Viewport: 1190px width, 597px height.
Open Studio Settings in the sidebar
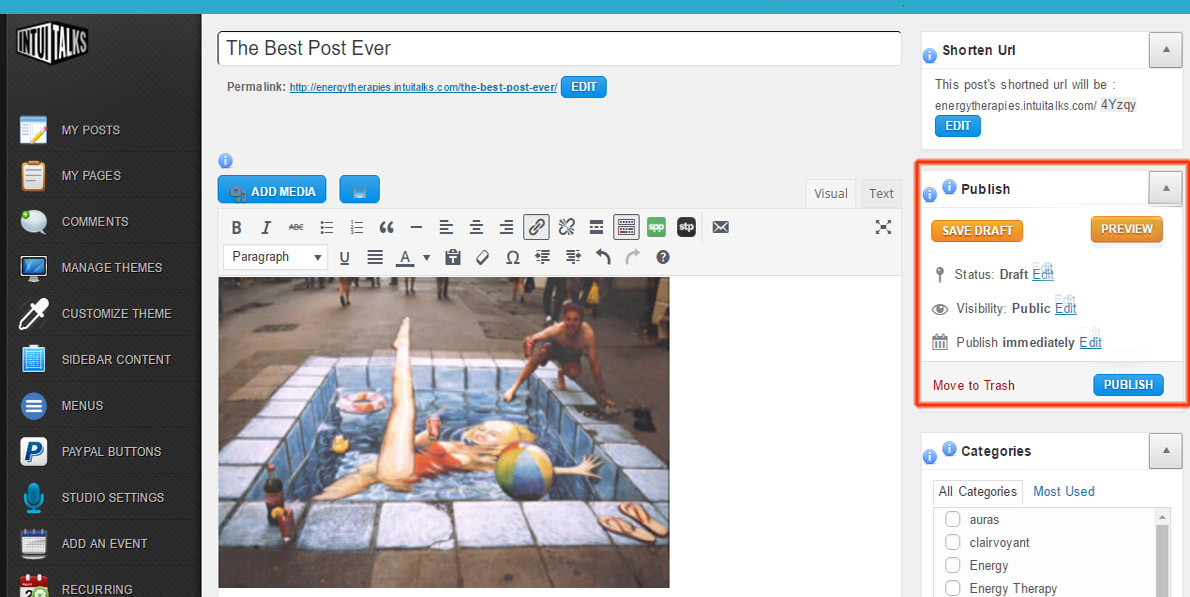[x=112, y=498]
